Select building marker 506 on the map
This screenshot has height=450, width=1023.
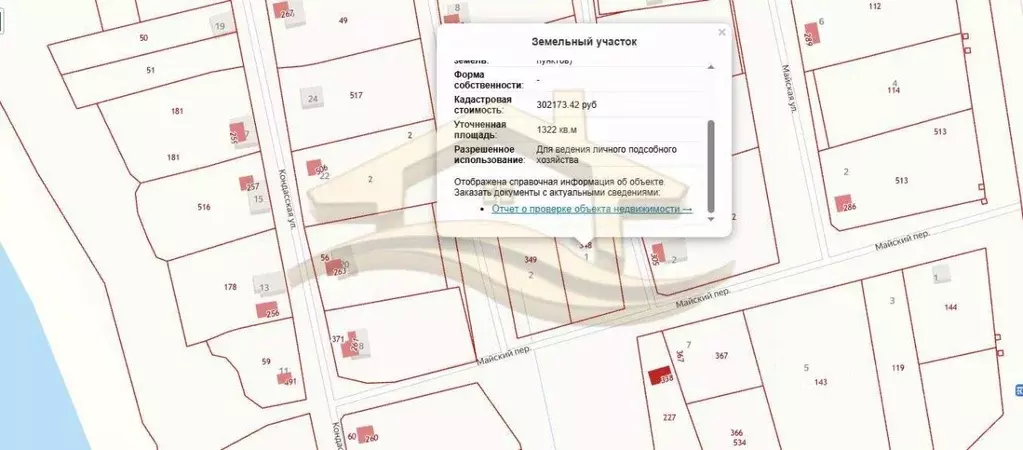point(315,168)
